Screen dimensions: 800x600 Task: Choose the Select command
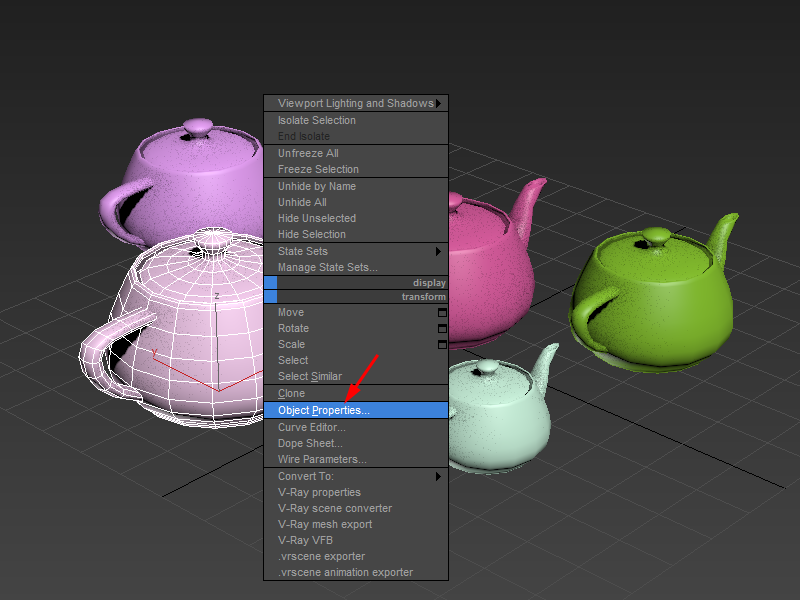(x=356, y=360)
